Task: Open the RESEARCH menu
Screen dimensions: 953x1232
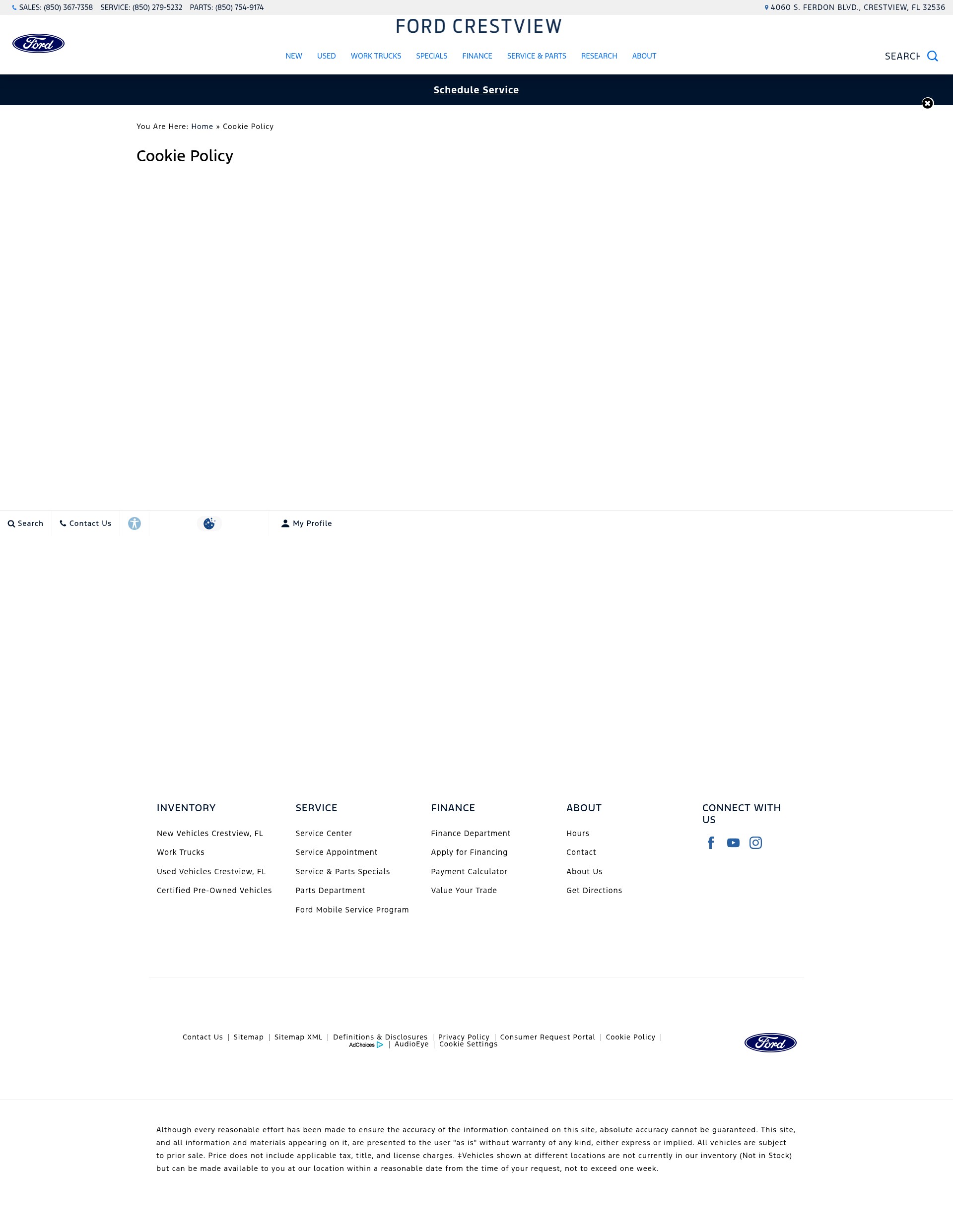Action: pos(599,56)
